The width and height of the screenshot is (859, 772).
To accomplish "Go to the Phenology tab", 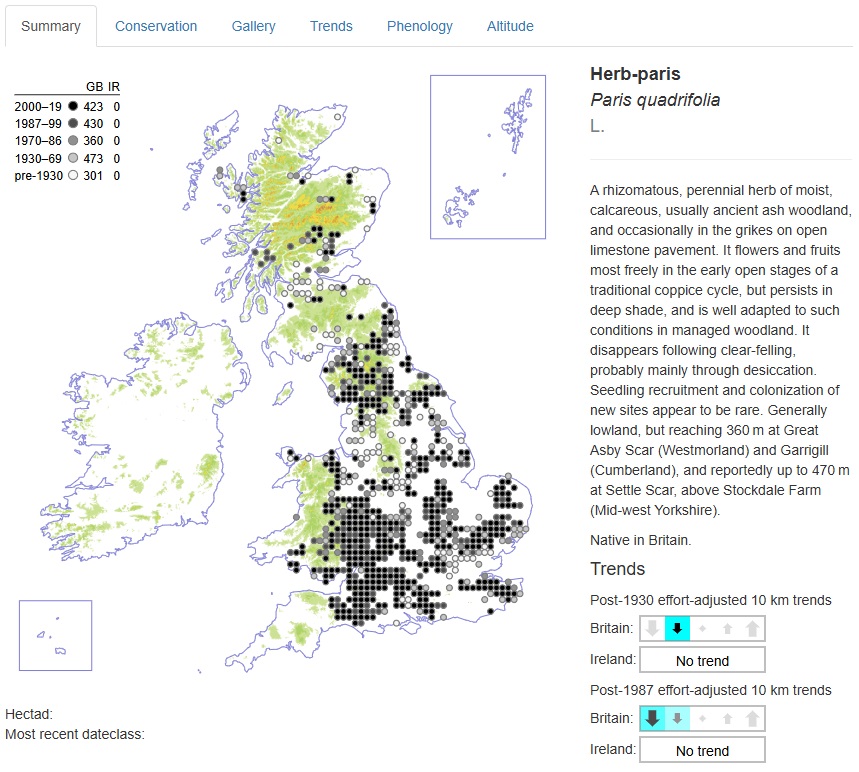I will 420,26.
